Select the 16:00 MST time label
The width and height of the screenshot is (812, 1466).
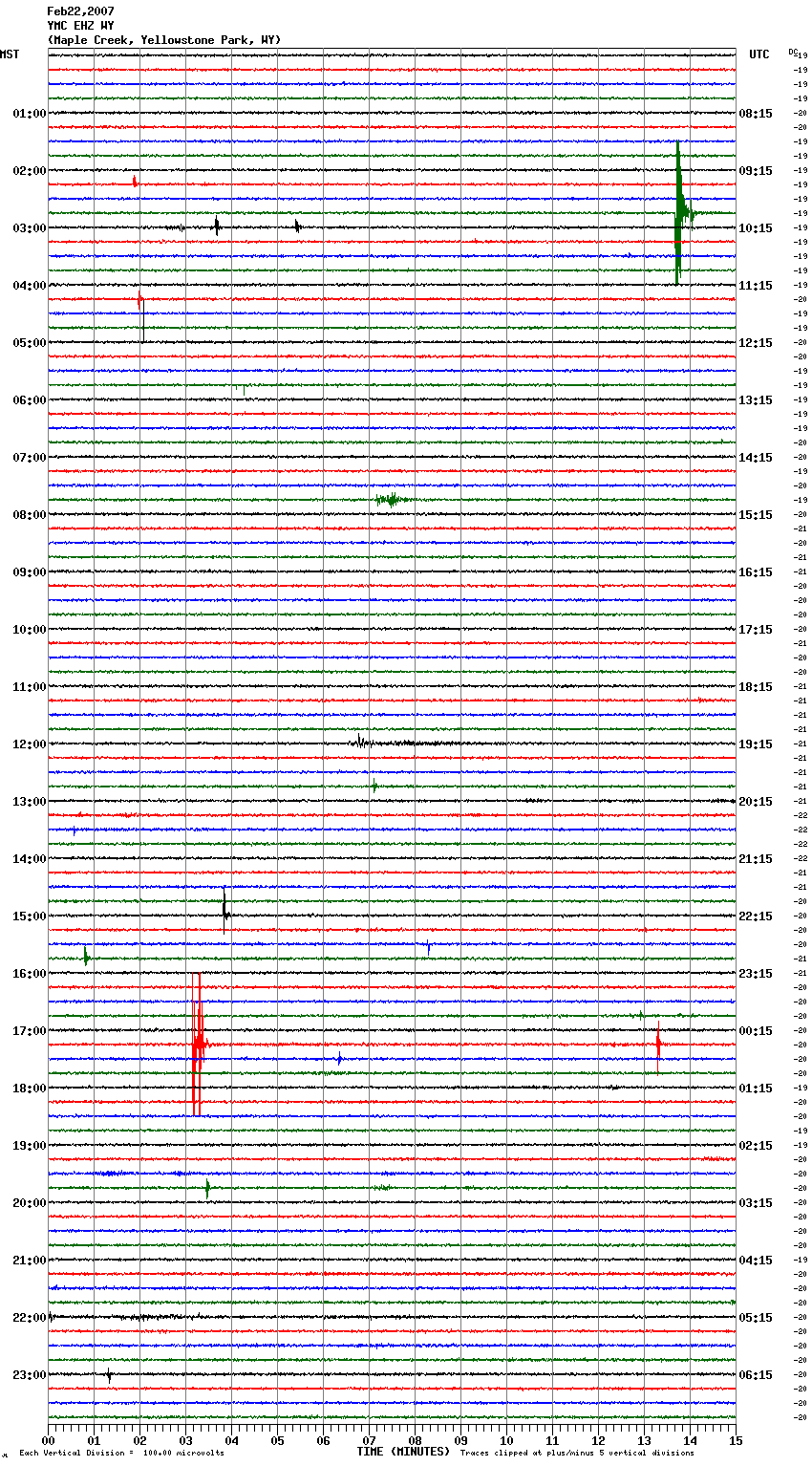pos(29,974)
